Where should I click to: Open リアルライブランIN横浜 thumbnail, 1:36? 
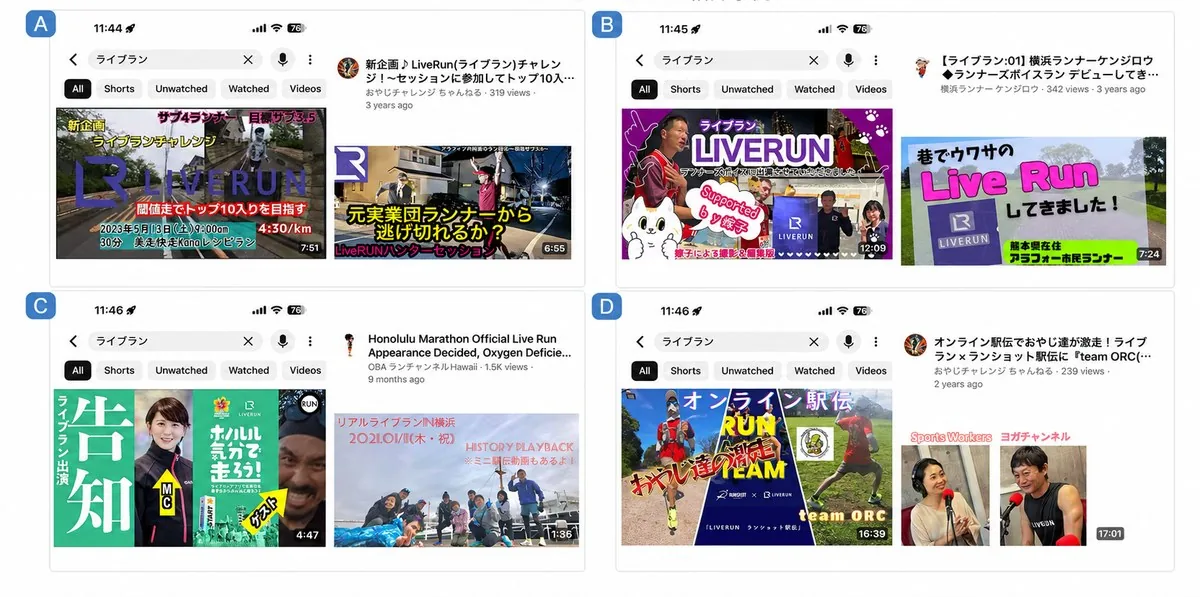pyautogui.click(x=456, y=480)
